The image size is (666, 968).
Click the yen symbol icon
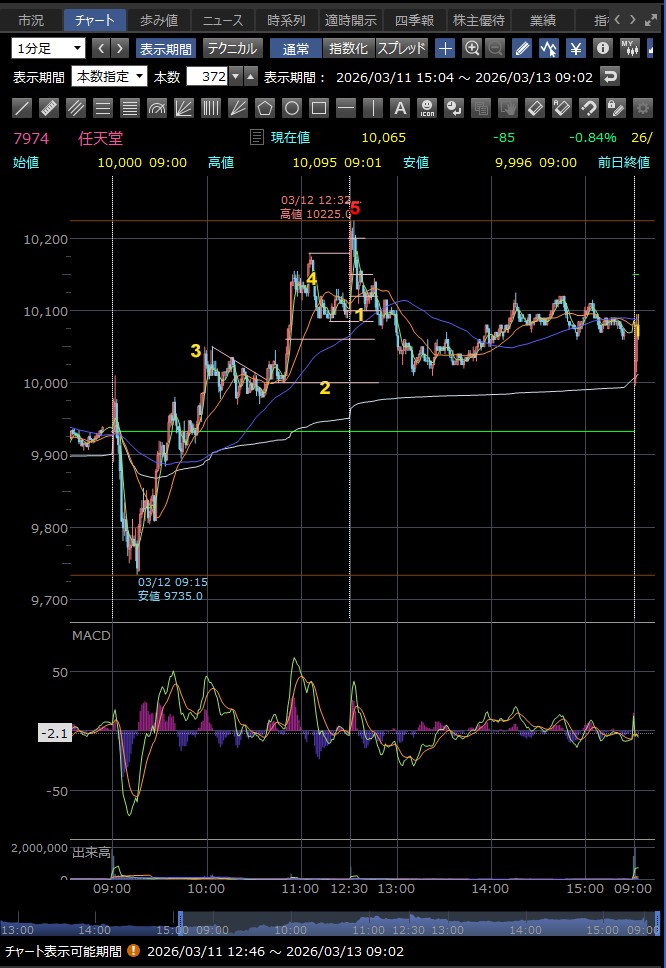pyautogui.click(x=576, y=48)
